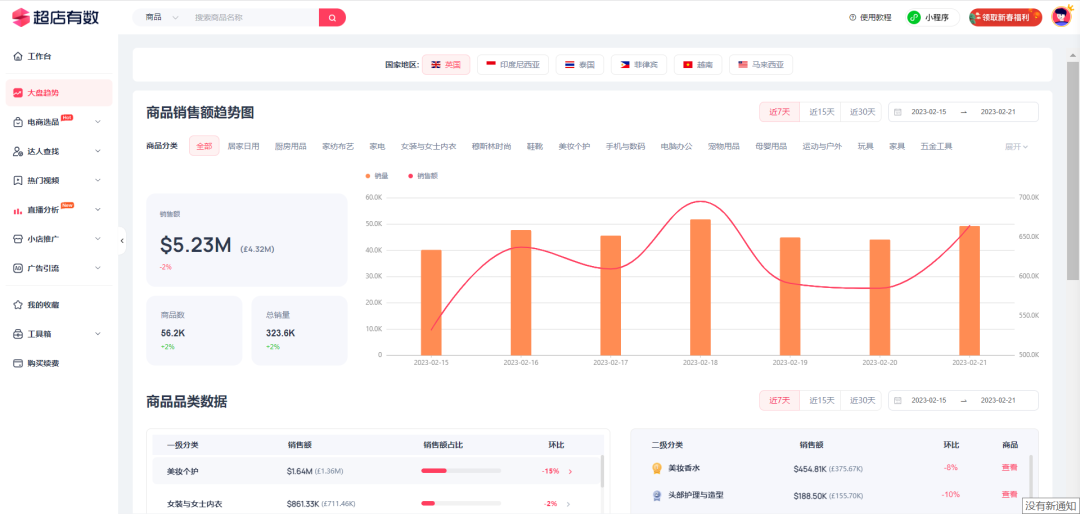This screenshot has width=1080, height=514.
Task: Select the 泰国 region
Action: tap(579, 65)
